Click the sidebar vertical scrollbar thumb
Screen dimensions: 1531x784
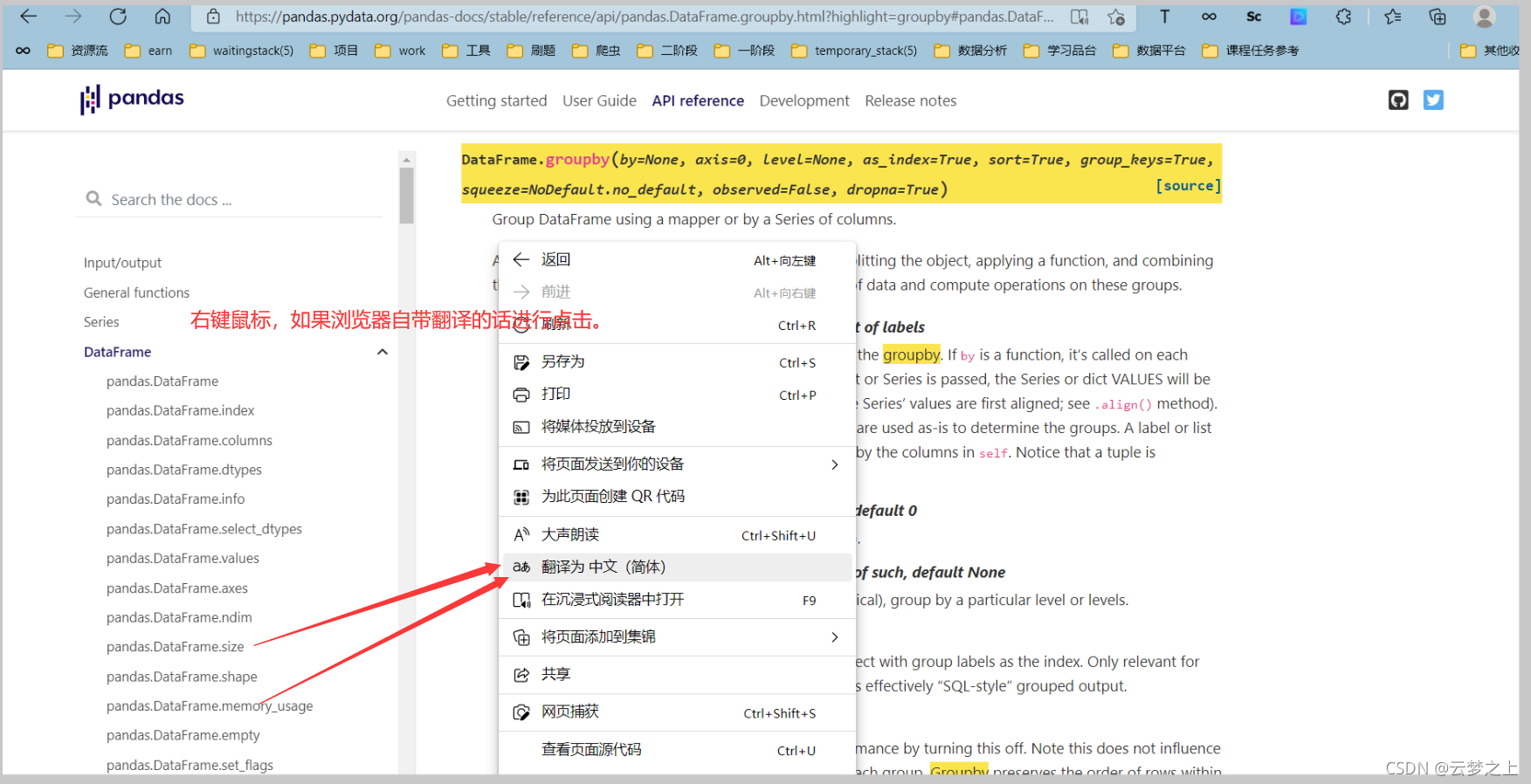pyautogui.click(x=406, y=196)
